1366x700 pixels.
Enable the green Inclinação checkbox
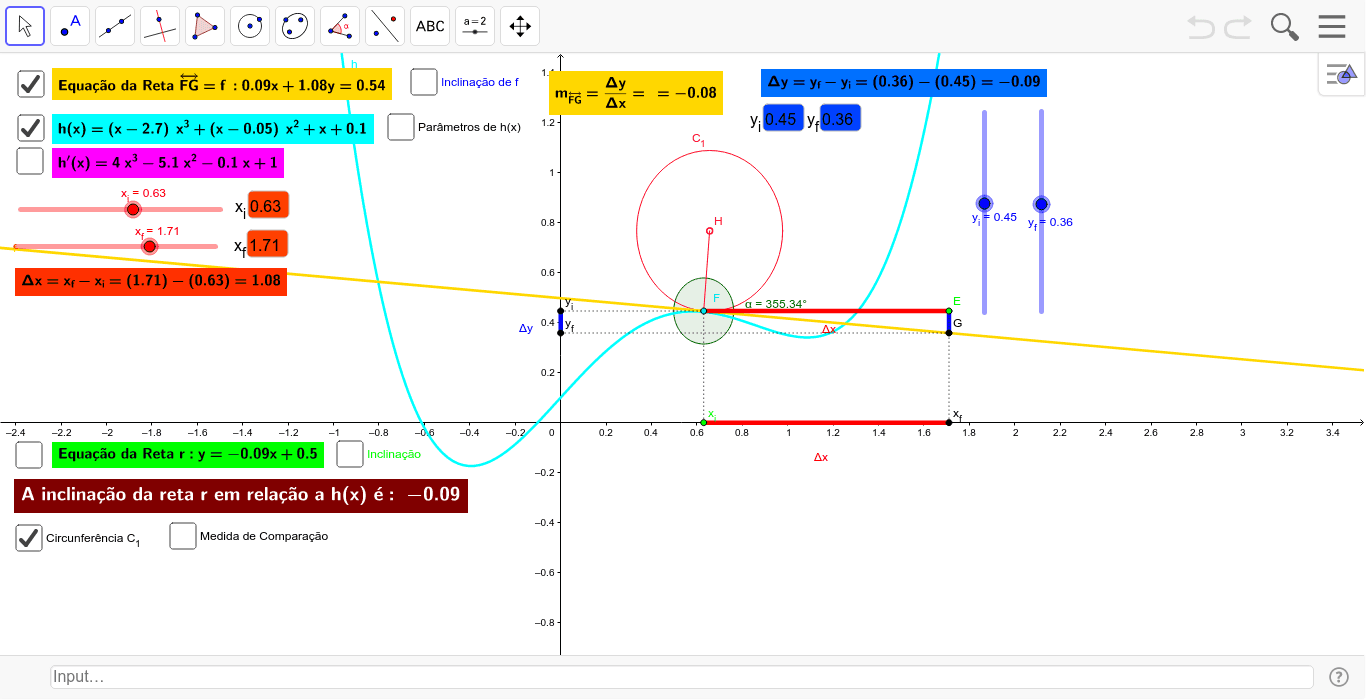[350, 454]
